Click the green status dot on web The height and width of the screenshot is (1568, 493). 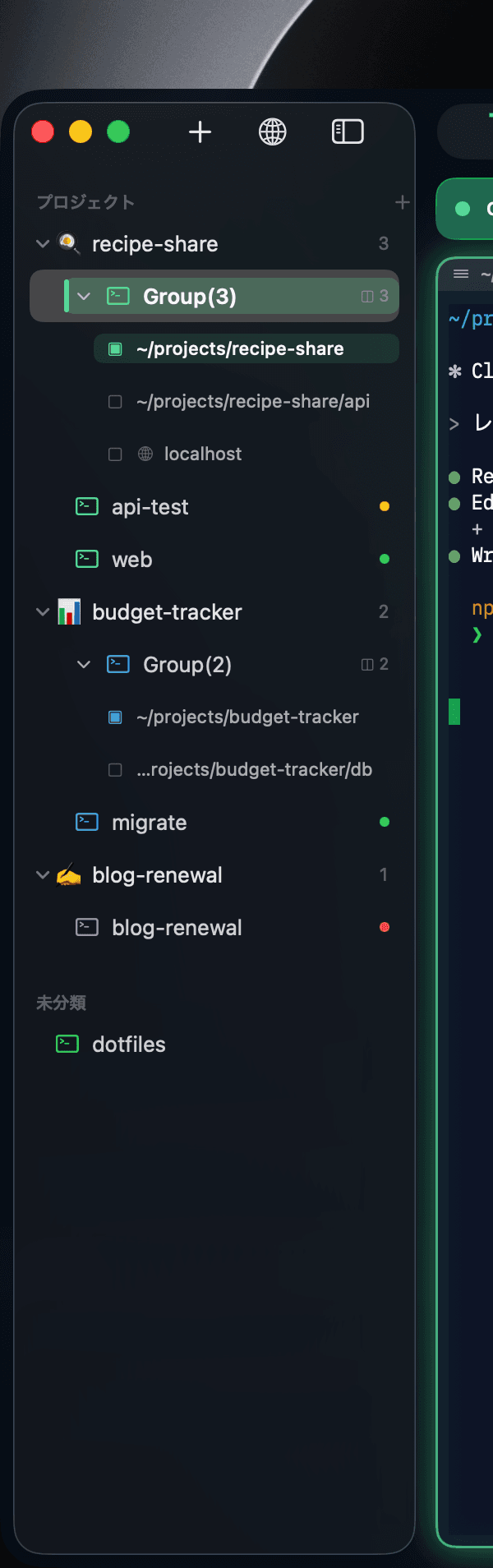[x=385, y=559]
